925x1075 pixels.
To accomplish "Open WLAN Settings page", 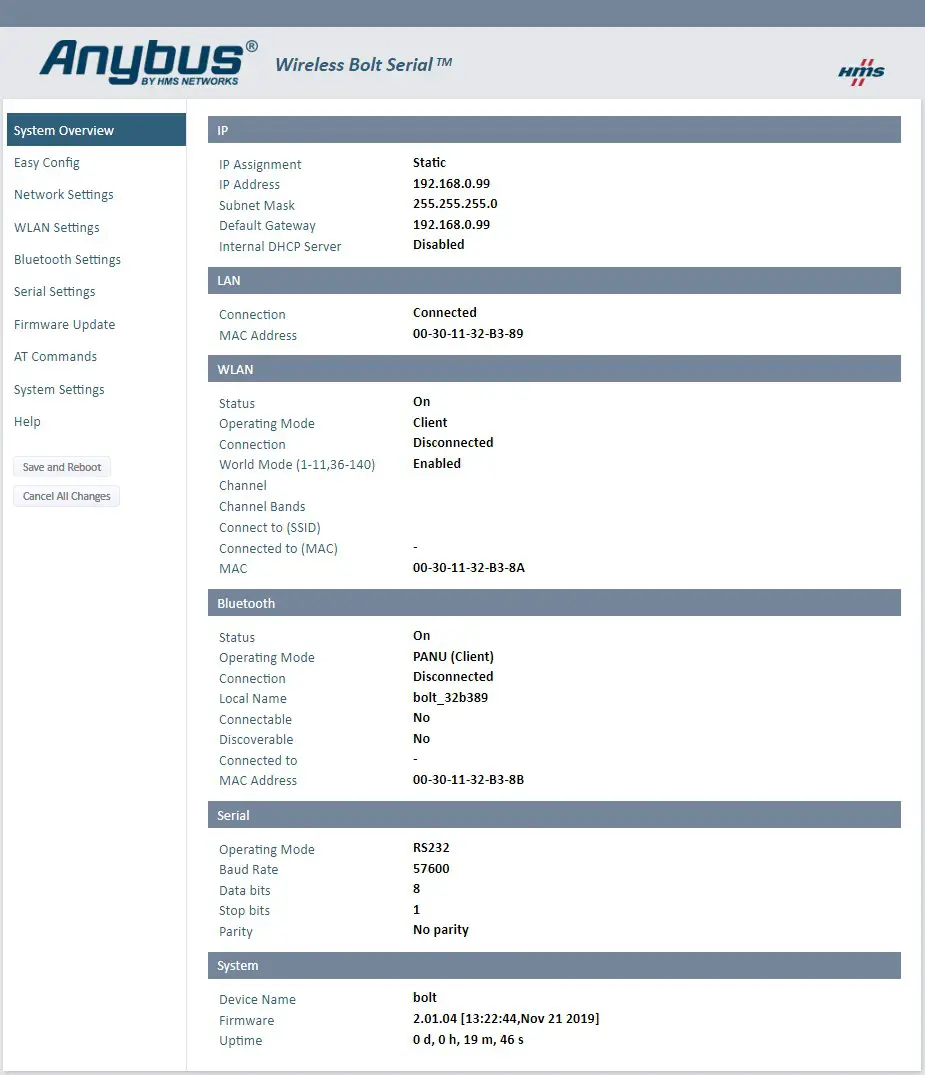I will pos(56,228).
